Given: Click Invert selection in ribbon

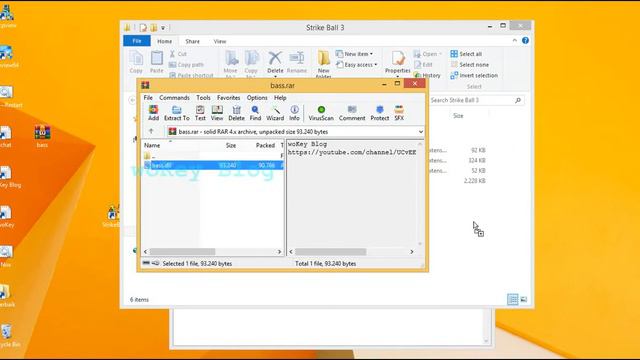Looking at the screenshot, I should 474,76.
